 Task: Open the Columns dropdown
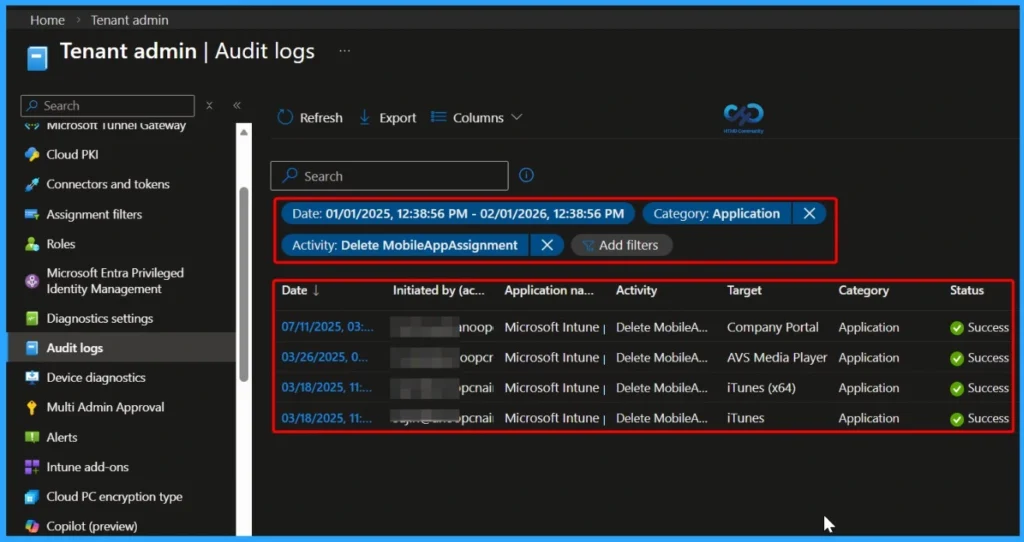(477, 118)
